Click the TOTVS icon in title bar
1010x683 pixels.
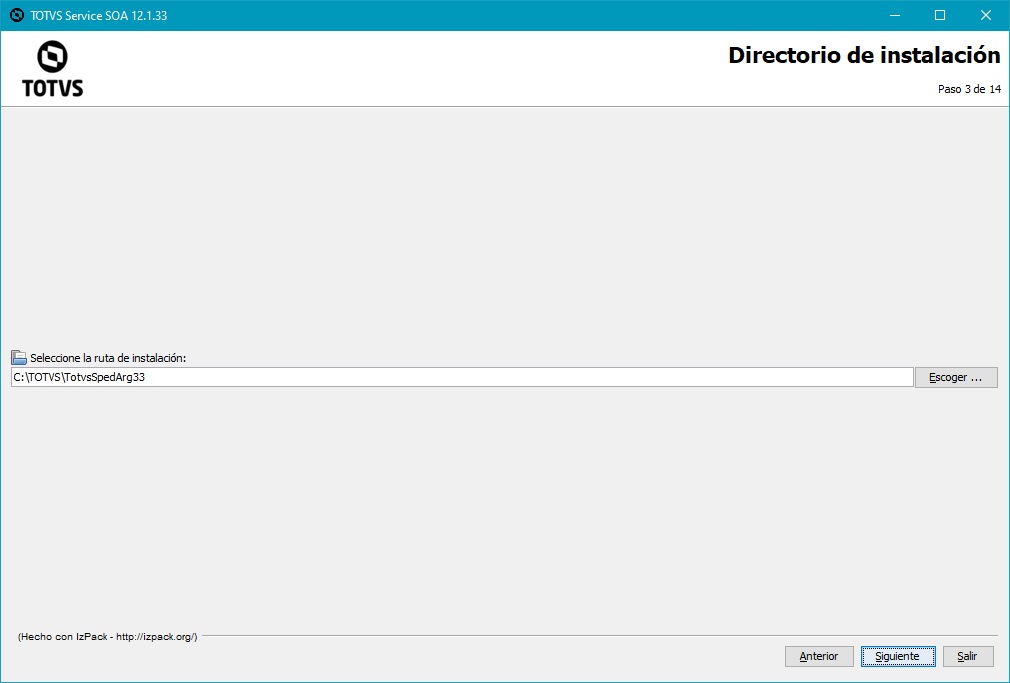[17, 15]
